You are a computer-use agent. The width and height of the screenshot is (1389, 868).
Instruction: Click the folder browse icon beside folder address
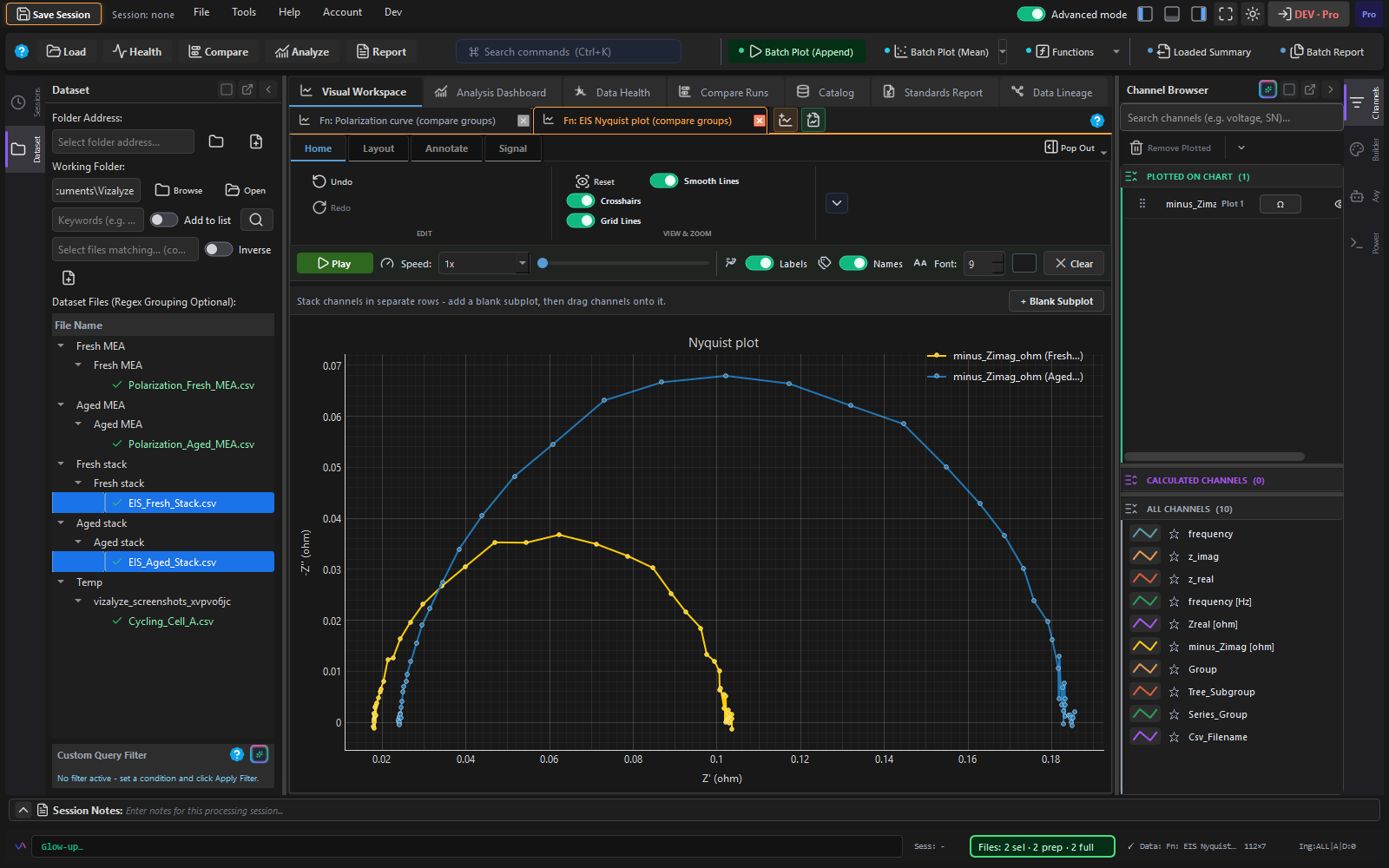tap(216, 141)
